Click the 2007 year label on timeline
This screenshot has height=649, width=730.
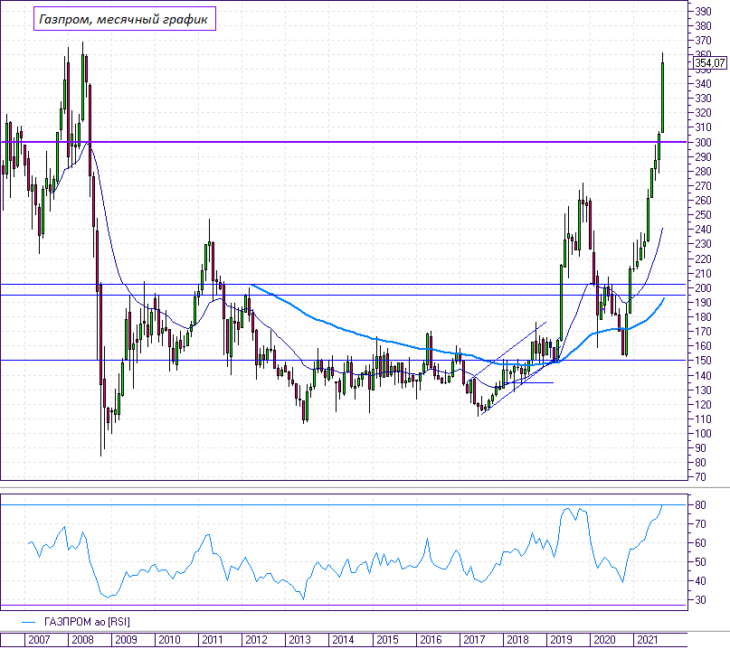coord(39,640)
